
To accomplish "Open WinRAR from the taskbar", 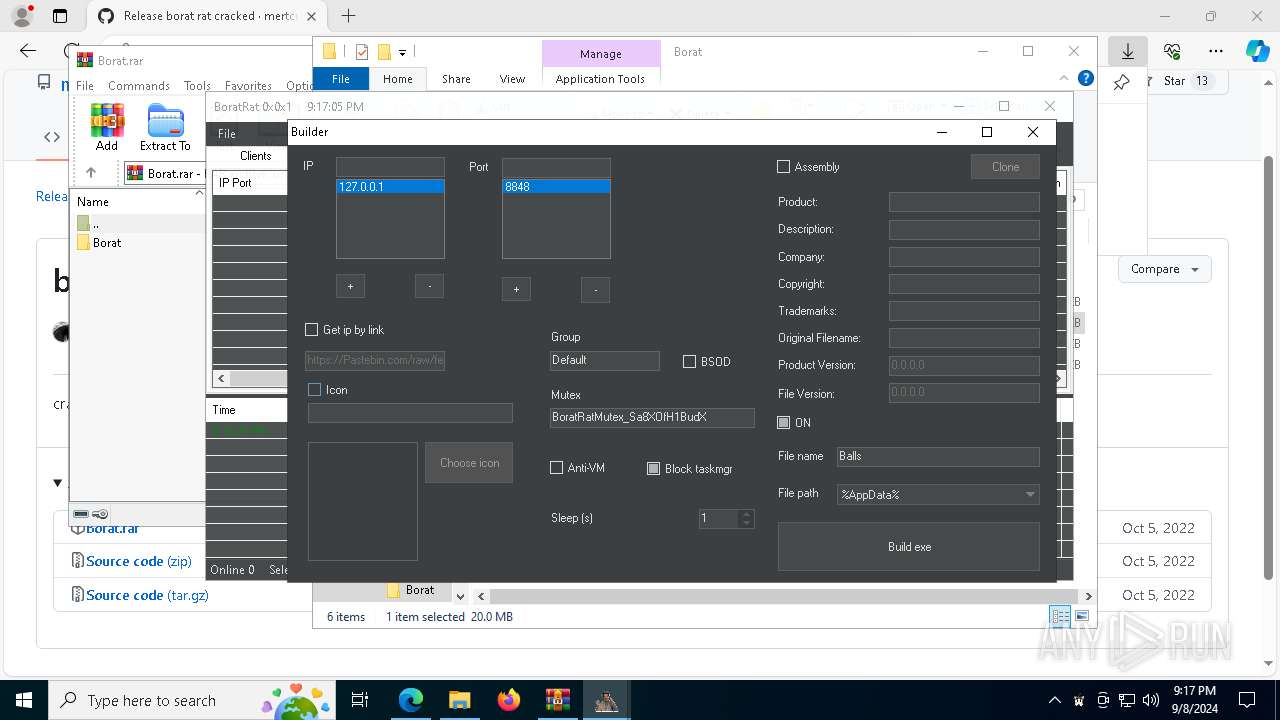I will point(557,700).
